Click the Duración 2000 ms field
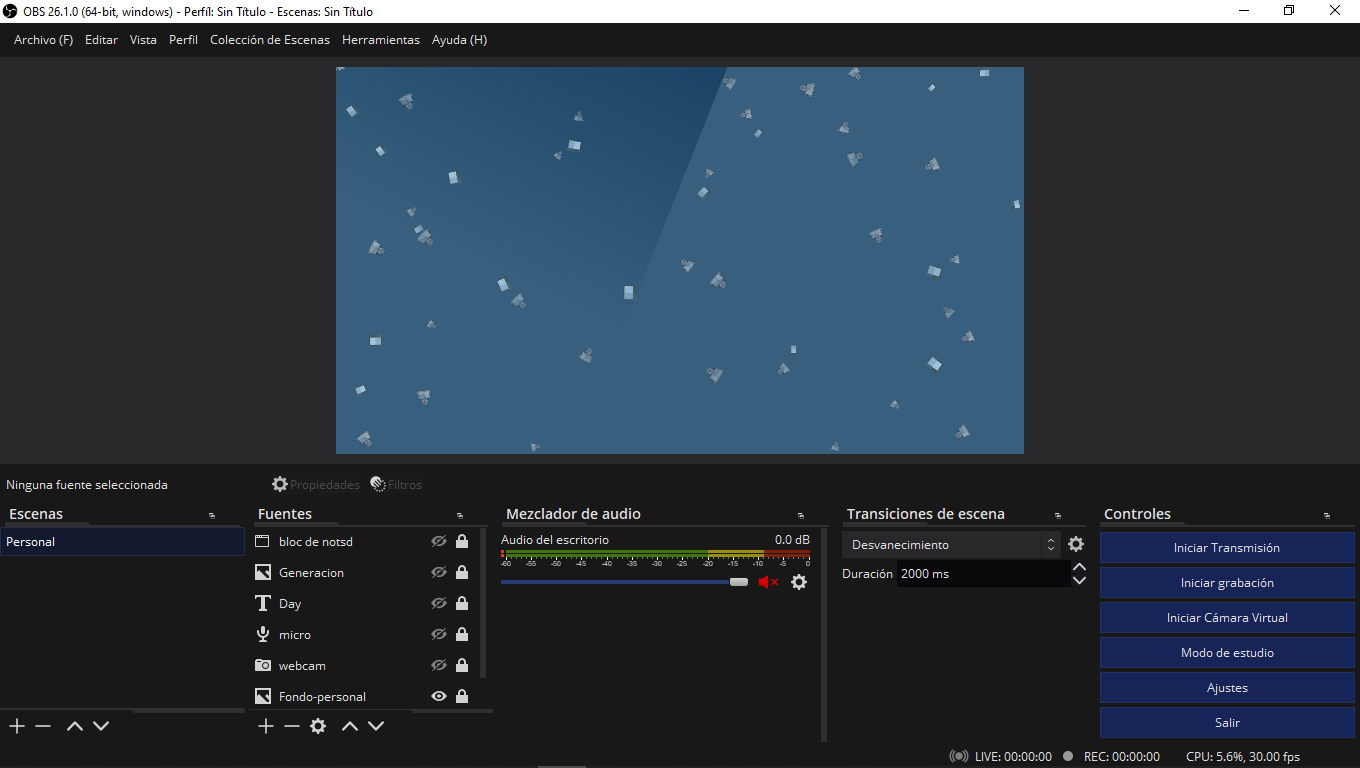The height and width of the screenshot is (768, 1360). (x=983, y=574)
